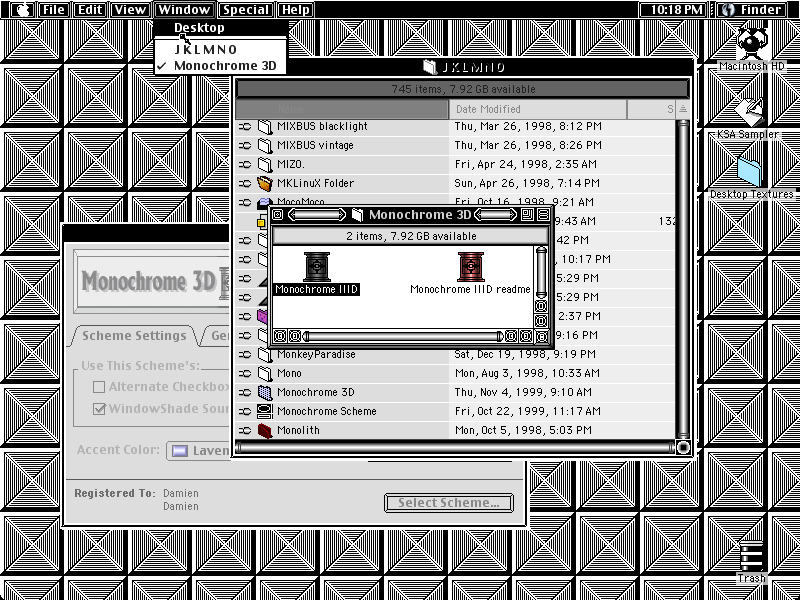The image size is (800, 600).
Task: Toggle the WindowShade Sound checkbox
Action: (98, 409)
